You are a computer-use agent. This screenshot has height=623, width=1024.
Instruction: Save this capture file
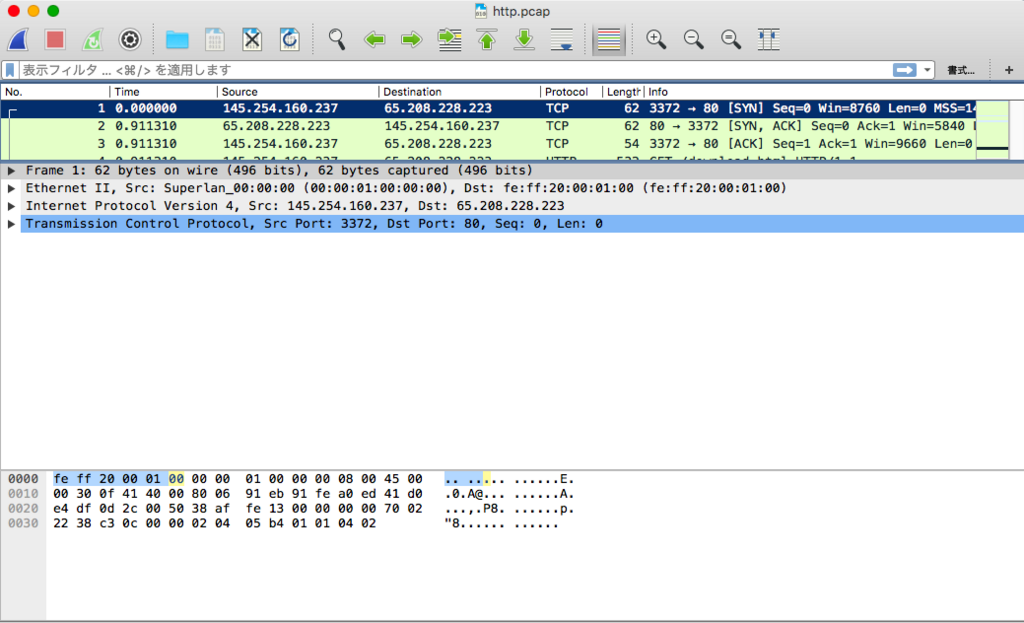214,40
